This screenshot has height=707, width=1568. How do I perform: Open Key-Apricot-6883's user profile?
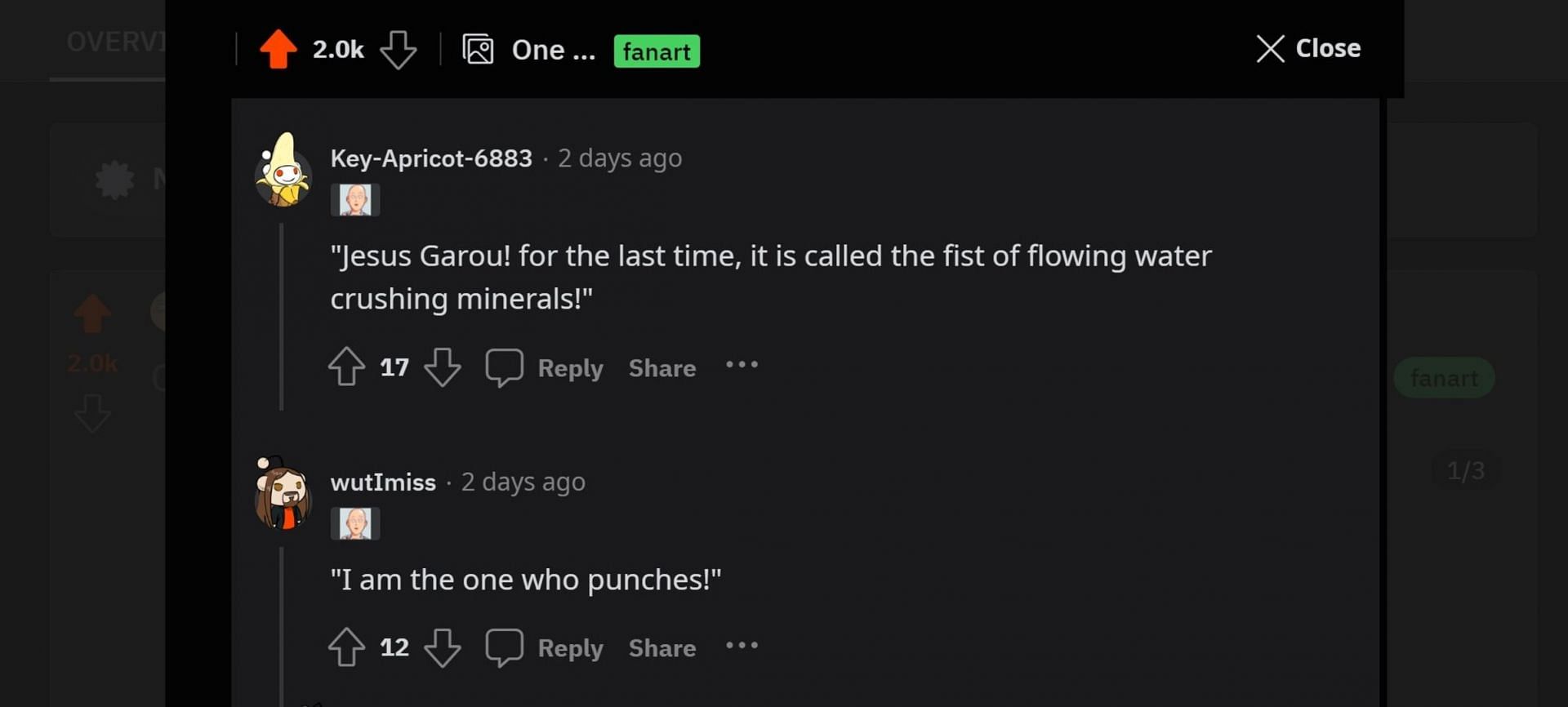pos(431,158)
